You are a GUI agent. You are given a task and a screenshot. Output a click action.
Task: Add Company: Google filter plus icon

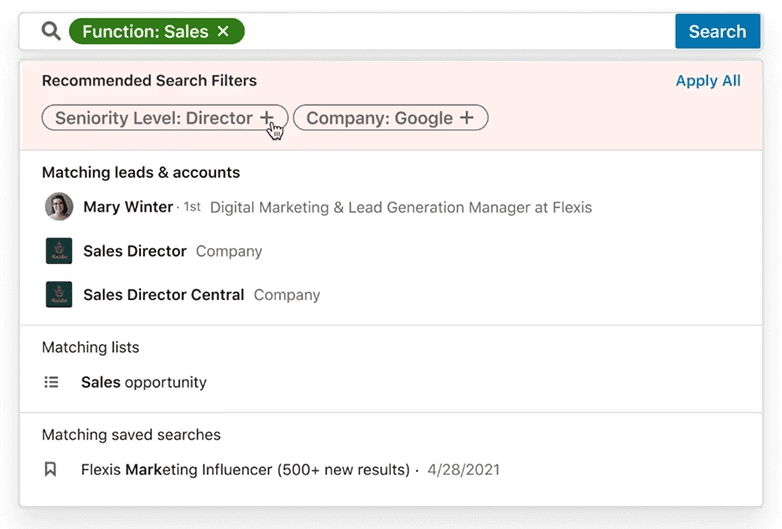coord(466,118)
